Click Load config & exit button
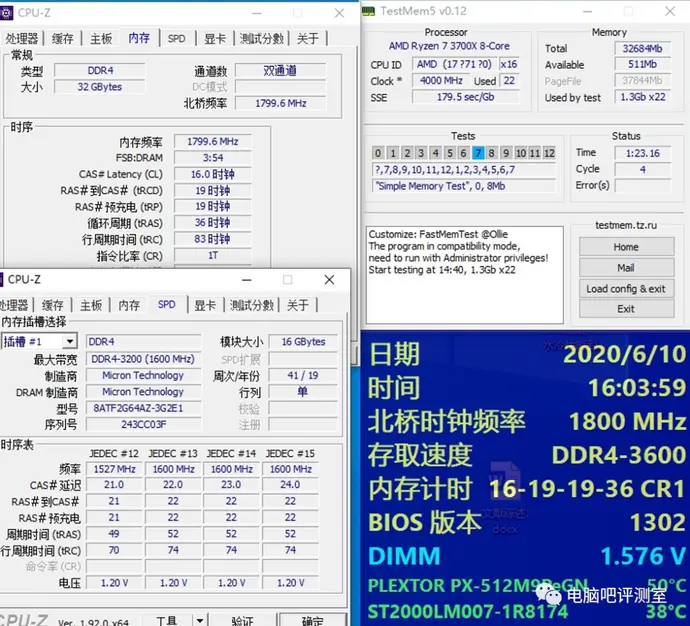 click(x=625, y=288)
